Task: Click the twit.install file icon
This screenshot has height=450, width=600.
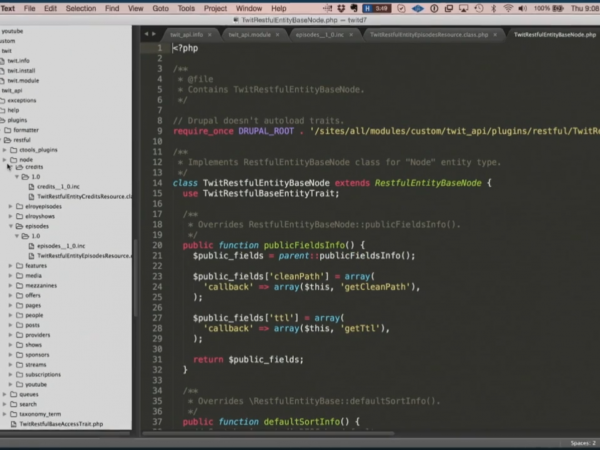Action: 4,71
